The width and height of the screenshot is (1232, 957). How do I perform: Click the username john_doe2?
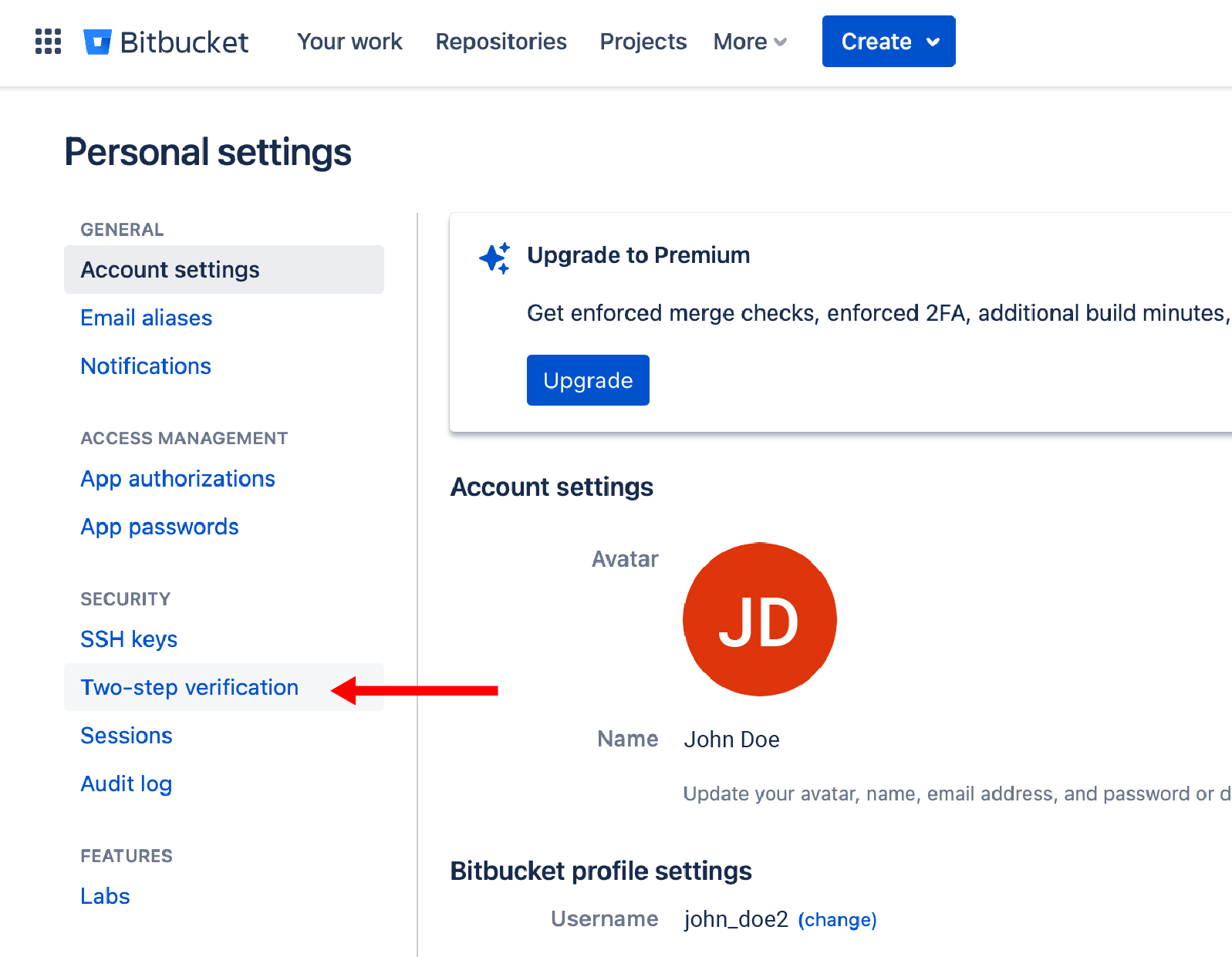coord(736,919)
